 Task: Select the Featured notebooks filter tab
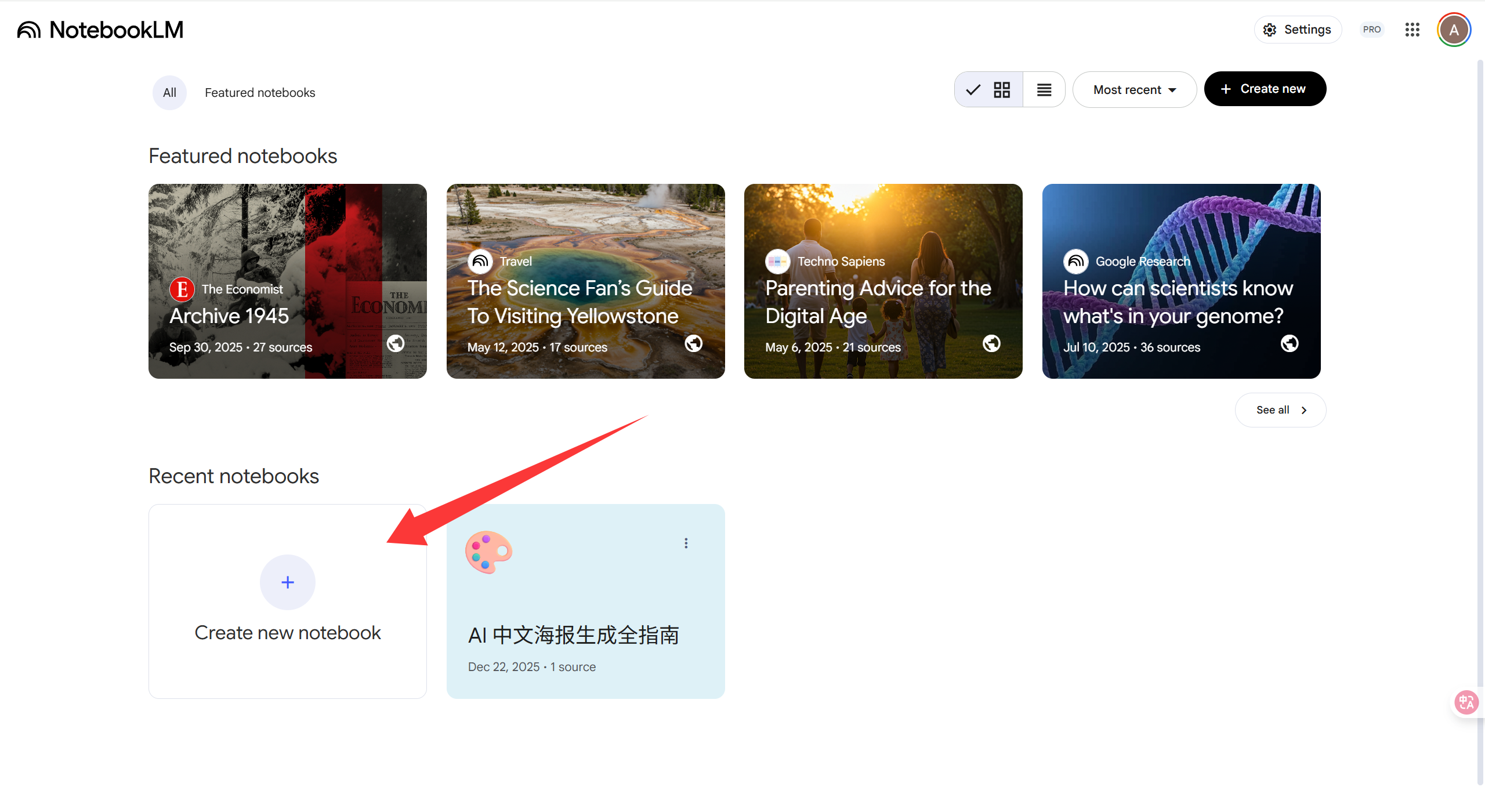click(260, 93)
